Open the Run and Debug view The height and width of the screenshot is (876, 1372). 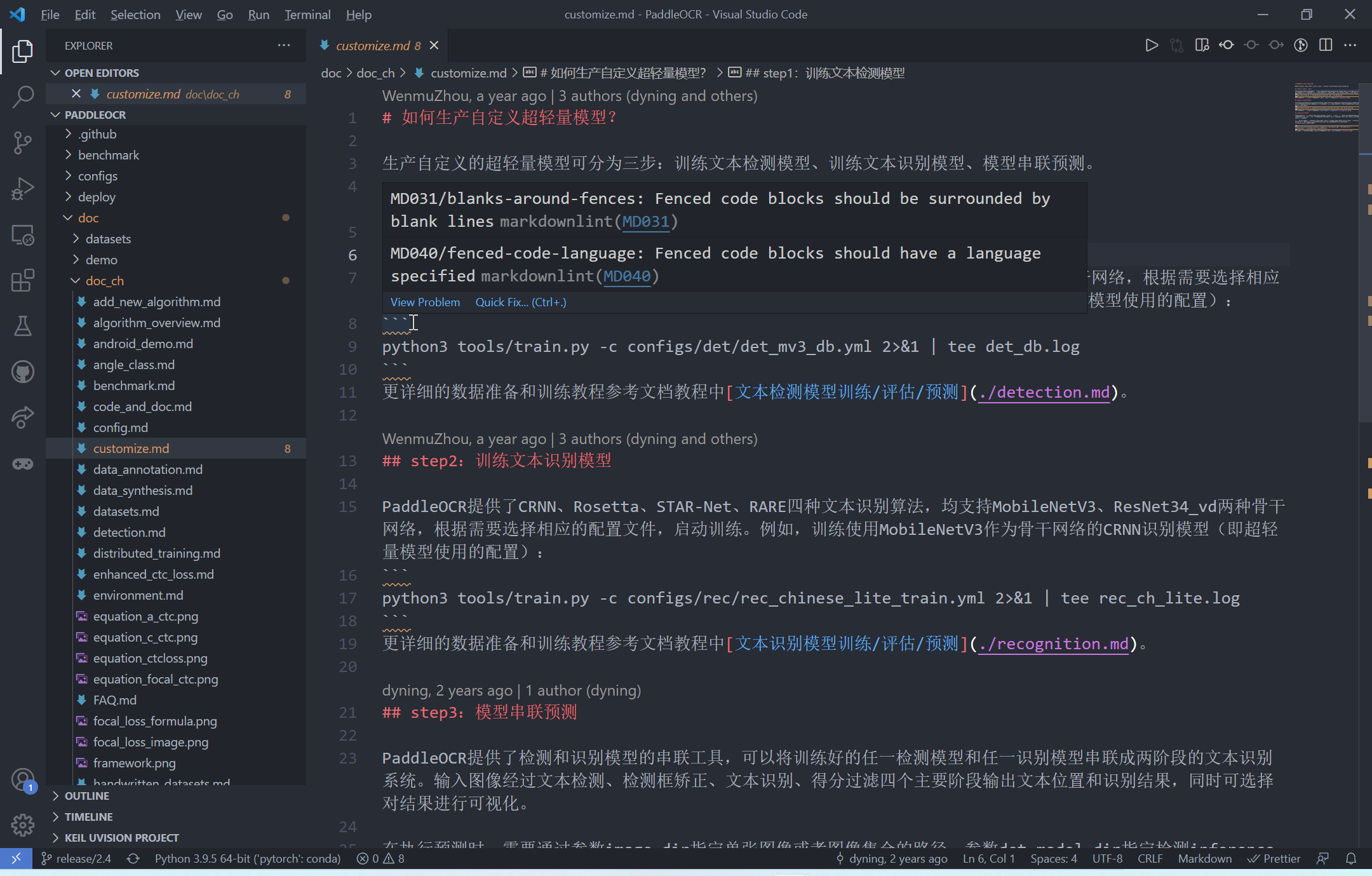click(23, 189)
